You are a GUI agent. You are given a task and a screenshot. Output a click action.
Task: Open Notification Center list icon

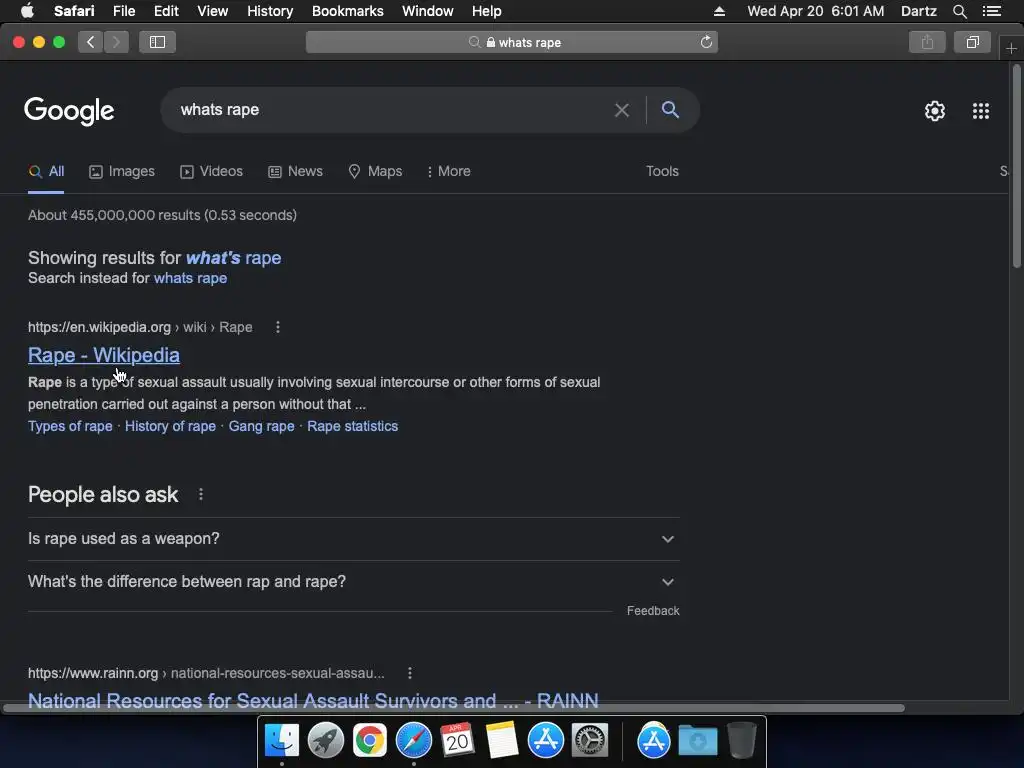coord(991,11)
